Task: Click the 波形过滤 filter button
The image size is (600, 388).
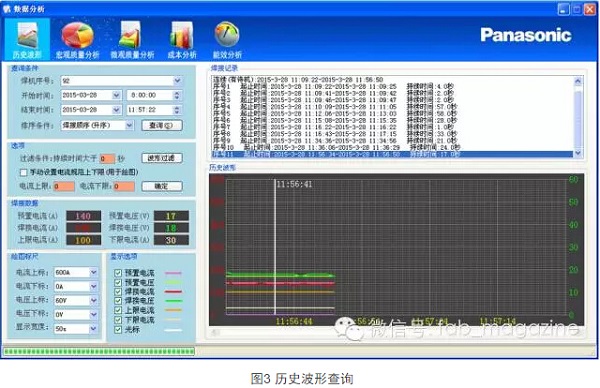Action: tap(162, 158)
